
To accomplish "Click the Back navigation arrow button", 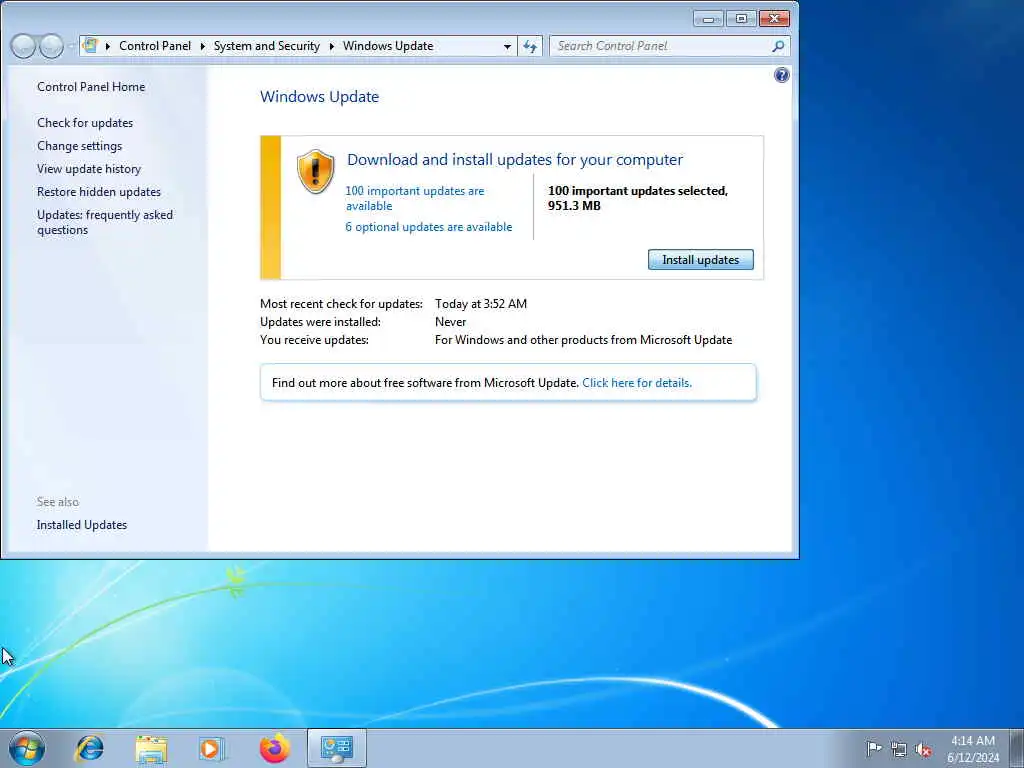I will pyautogui.click(x=23, y=46).
